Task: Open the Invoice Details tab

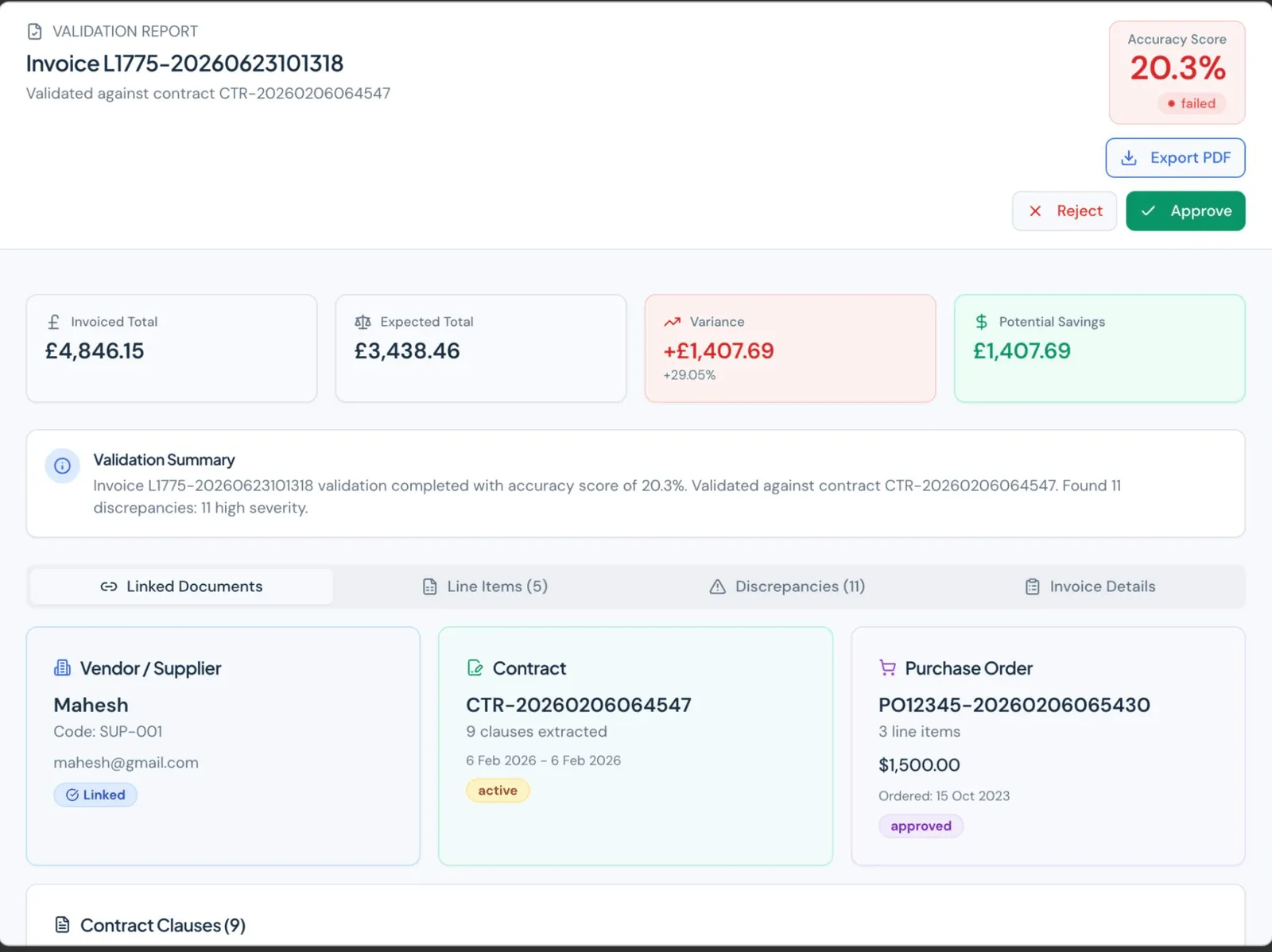Action: pos(1090,586)
